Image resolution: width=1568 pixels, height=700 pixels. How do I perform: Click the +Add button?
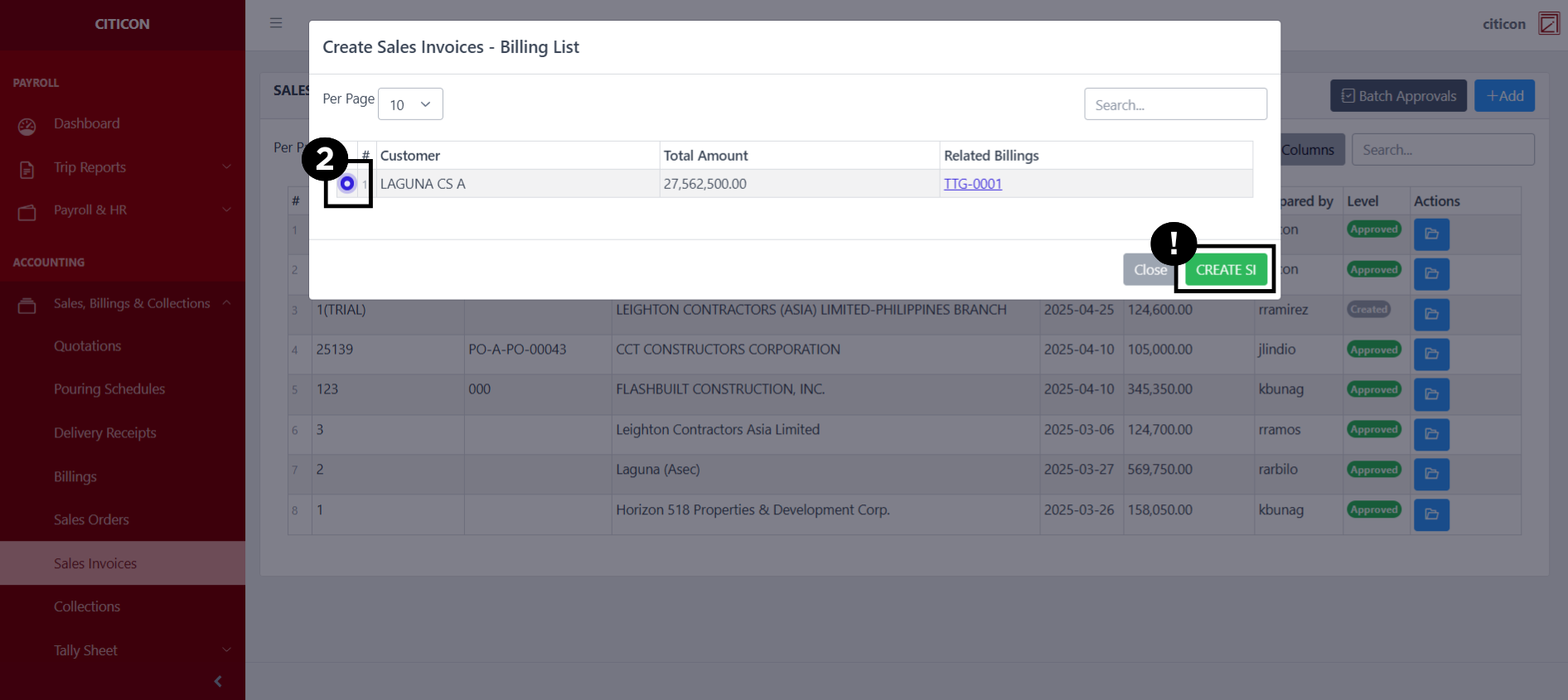coord(1505,96)
